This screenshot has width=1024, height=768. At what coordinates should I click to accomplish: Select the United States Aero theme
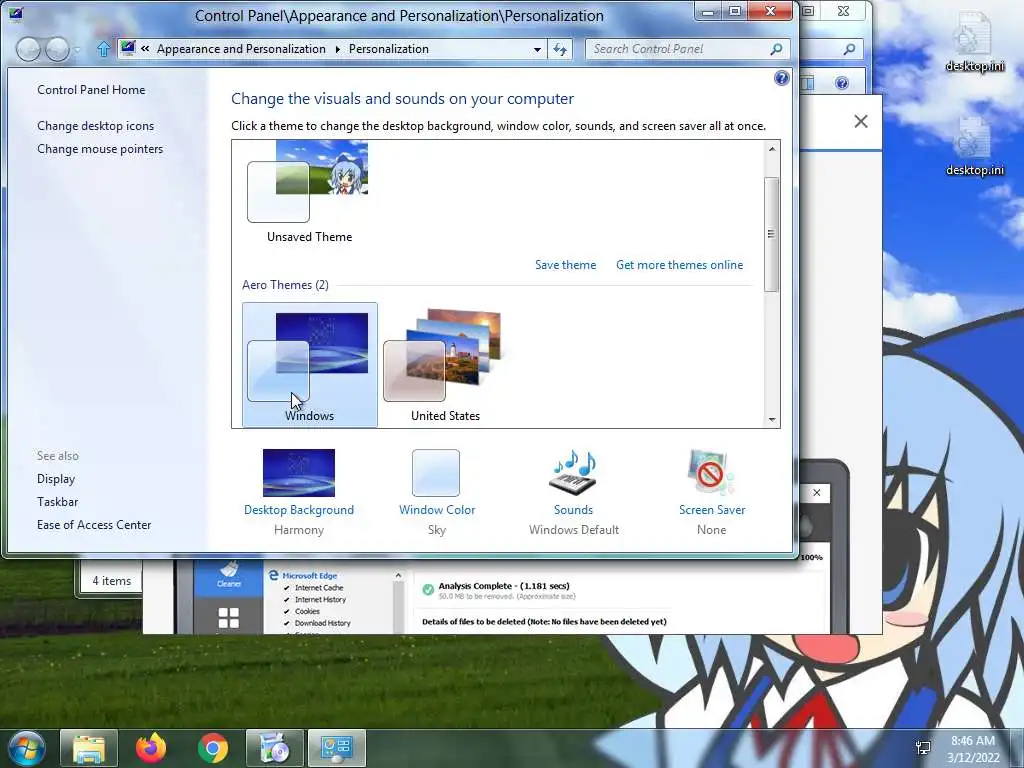click(x=445, y=364)
